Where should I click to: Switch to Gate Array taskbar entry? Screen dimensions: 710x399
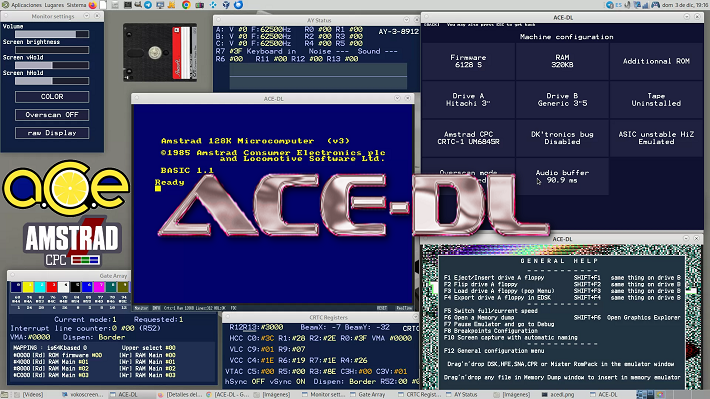(x=371, y=394)
